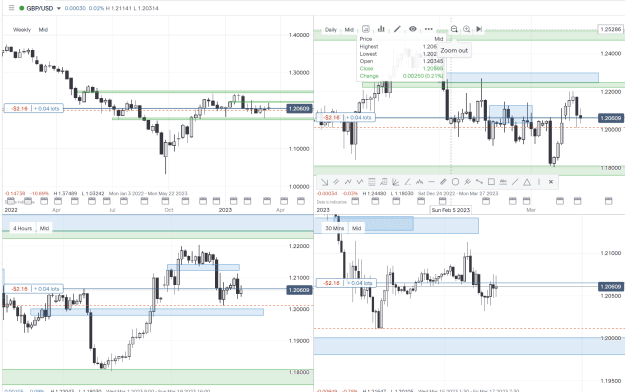
Task: Click the +0.04 lots label on 30 Mins chart
Action: pyautogui.click(x=359, y=283)
